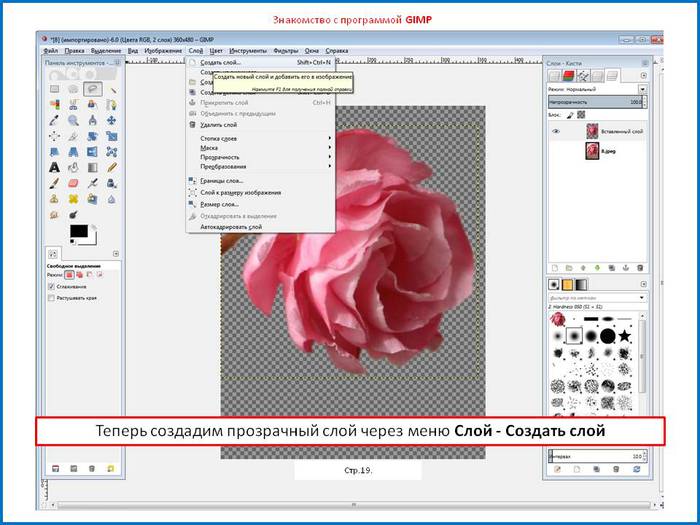Select the Eraser tool

73,183
